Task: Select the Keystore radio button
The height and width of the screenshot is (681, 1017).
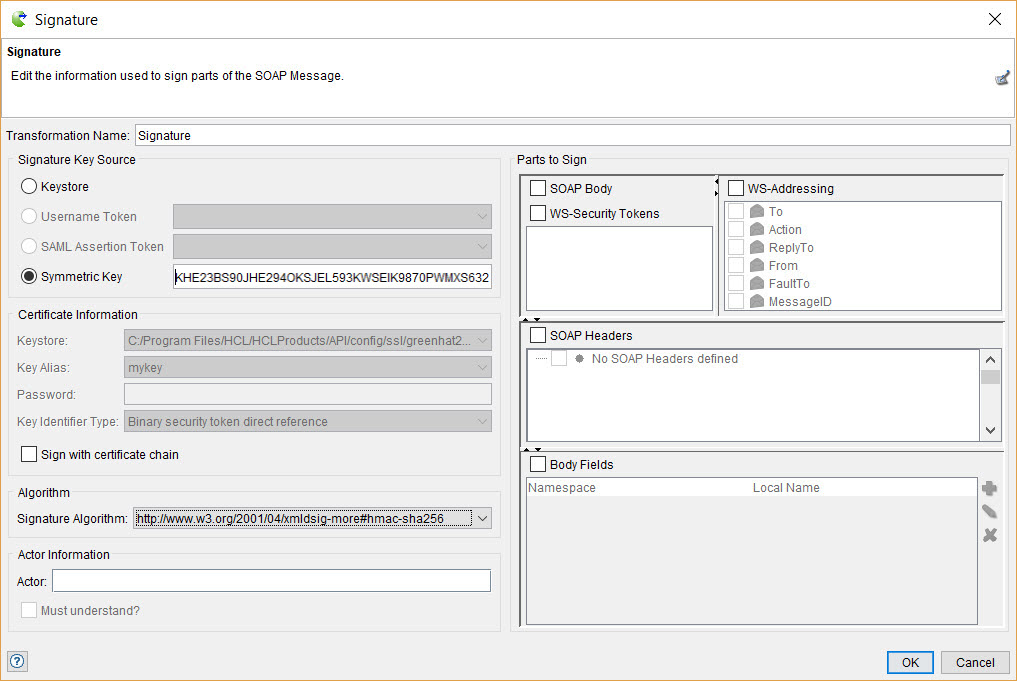Action: coord(29,187)
